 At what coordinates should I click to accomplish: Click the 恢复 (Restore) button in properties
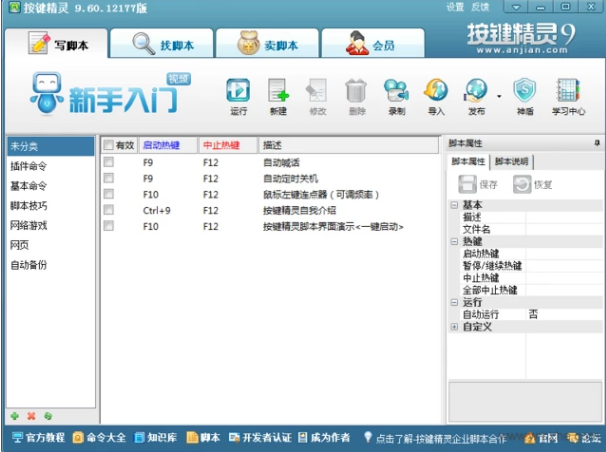tap(533, 184)
